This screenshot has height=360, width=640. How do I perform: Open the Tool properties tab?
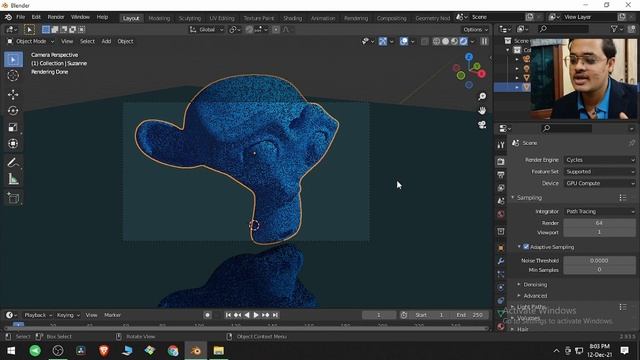tap(501, 145)
